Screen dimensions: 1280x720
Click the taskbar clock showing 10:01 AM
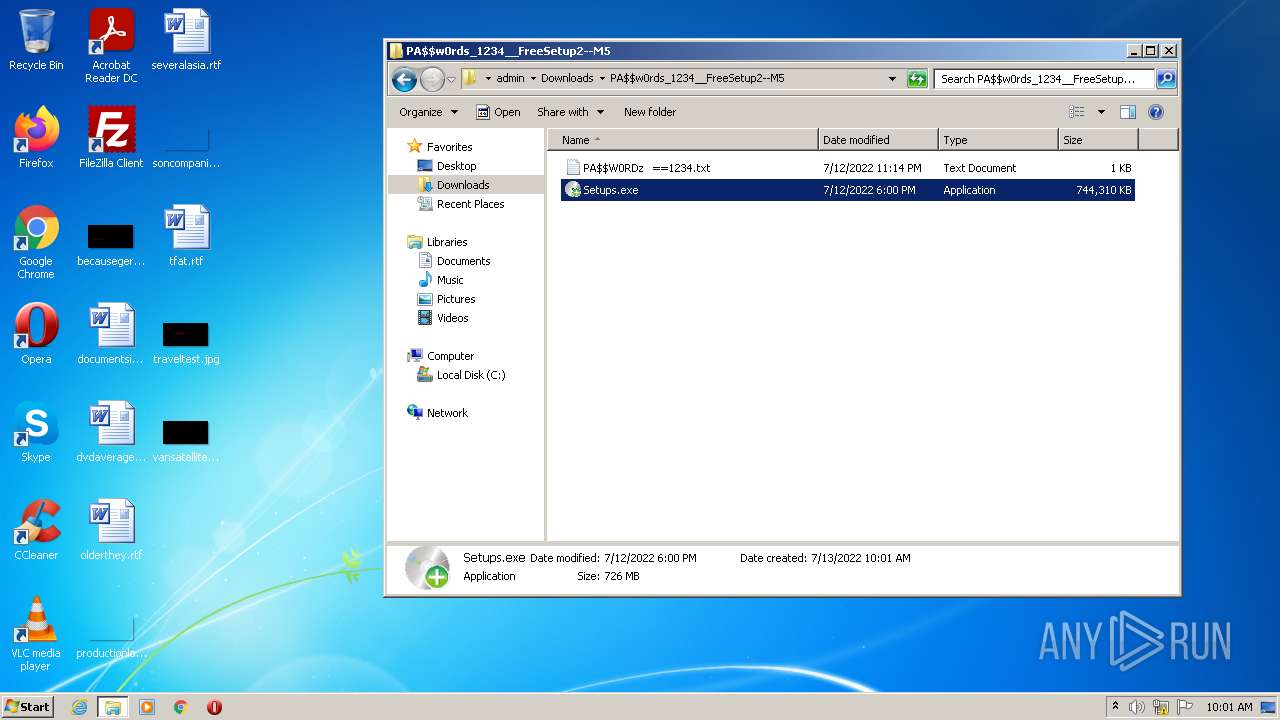point(1228,707)
